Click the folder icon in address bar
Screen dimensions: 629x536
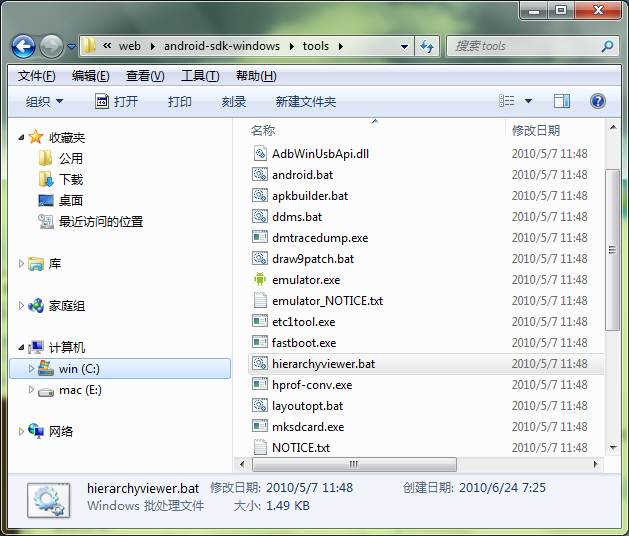point(89,46)
